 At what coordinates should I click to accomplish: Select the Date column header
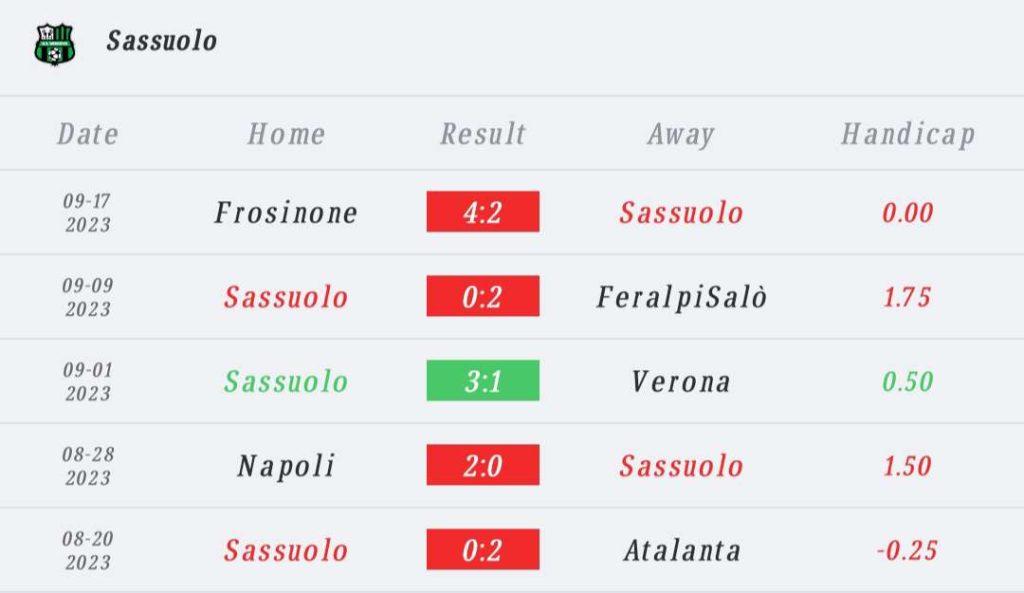[88, 134]
